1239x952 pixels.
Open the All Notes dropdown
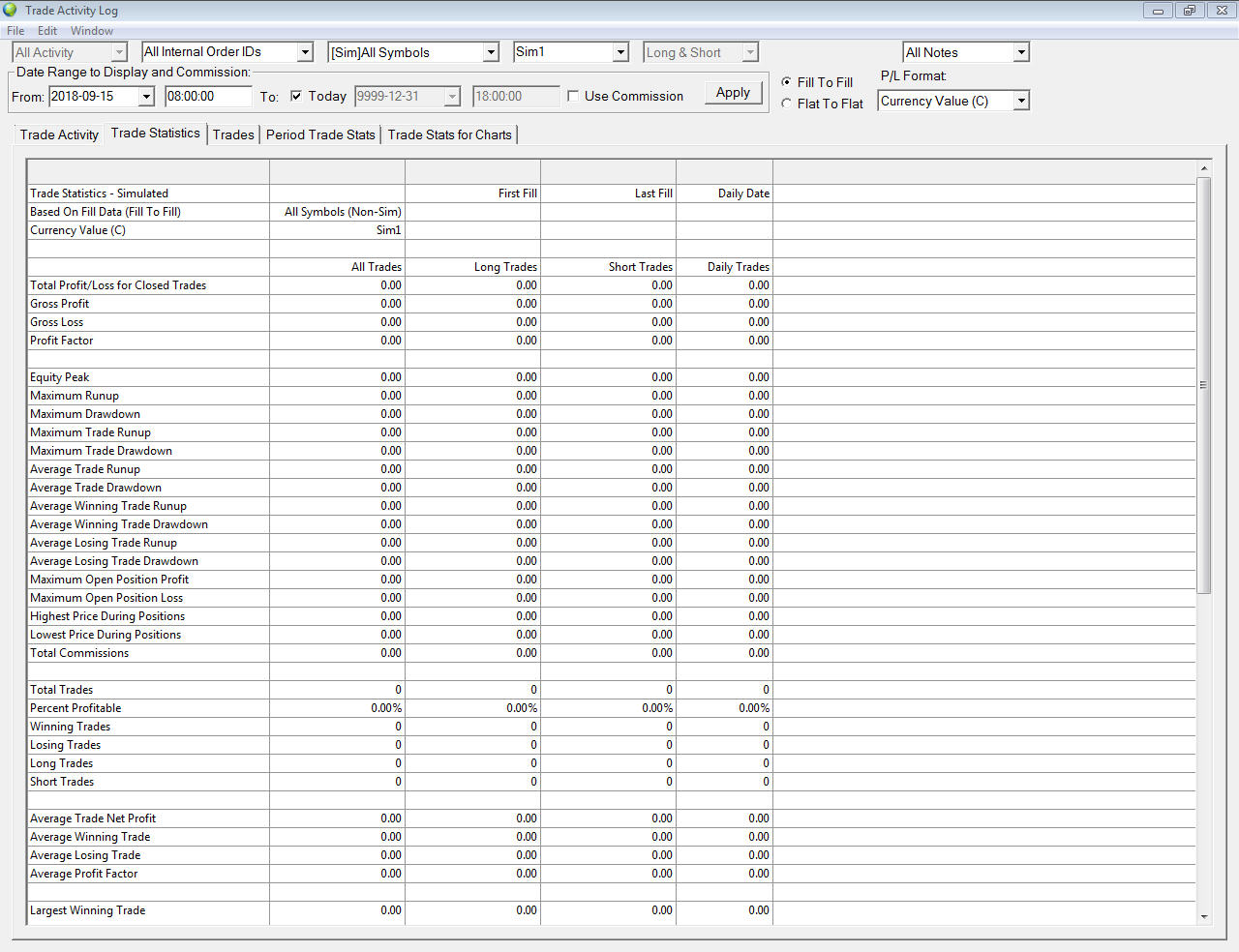[x=1021, y=52]
